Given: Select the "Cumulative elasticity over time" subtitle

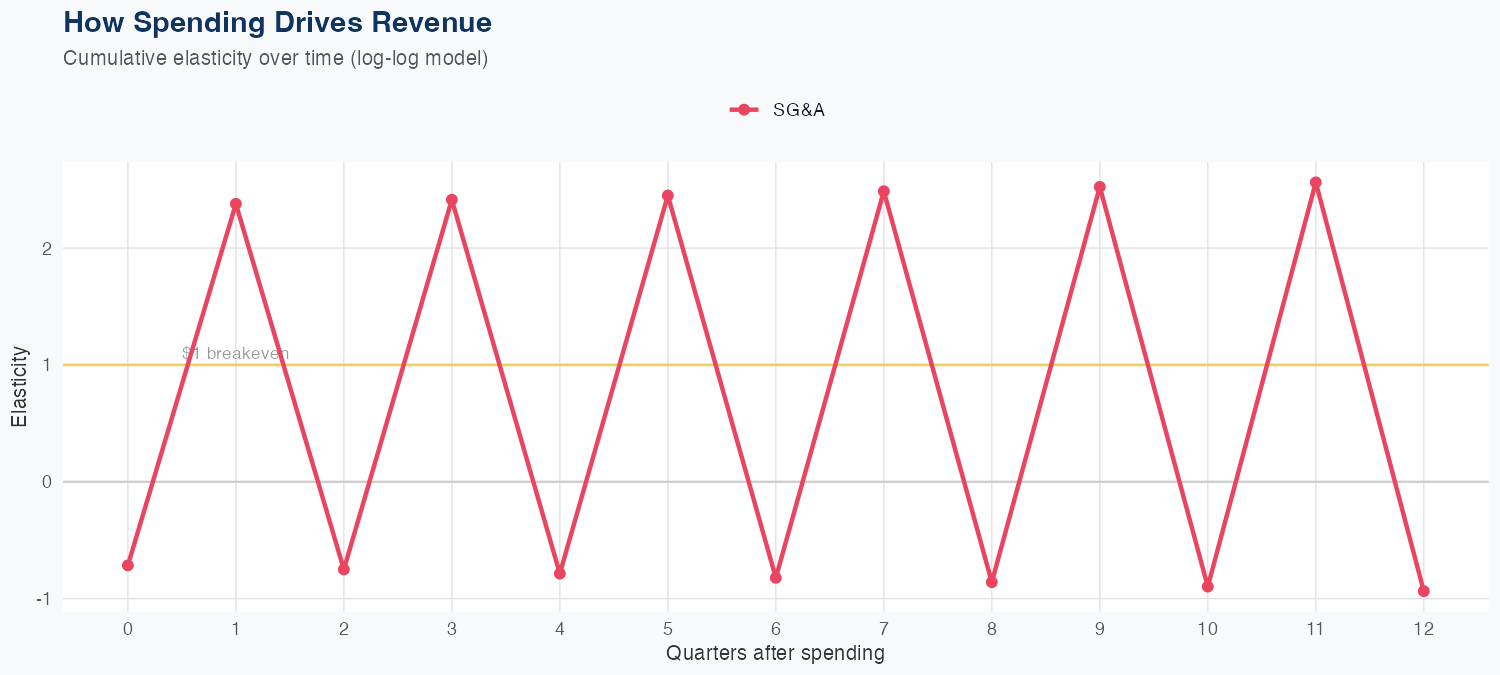Looking at the screenshot, I should tap(275, 58).
